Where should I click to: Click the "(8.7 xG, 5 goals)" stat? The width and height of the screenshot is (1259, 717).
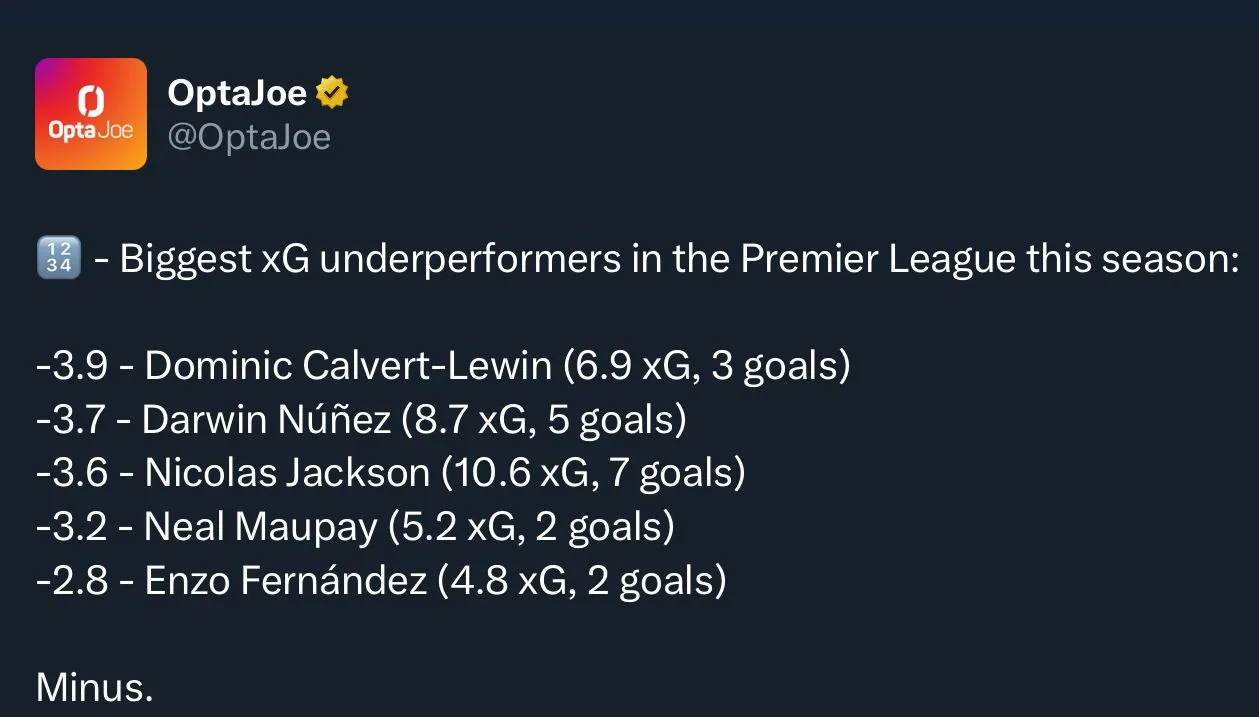(x=544, y=419)
